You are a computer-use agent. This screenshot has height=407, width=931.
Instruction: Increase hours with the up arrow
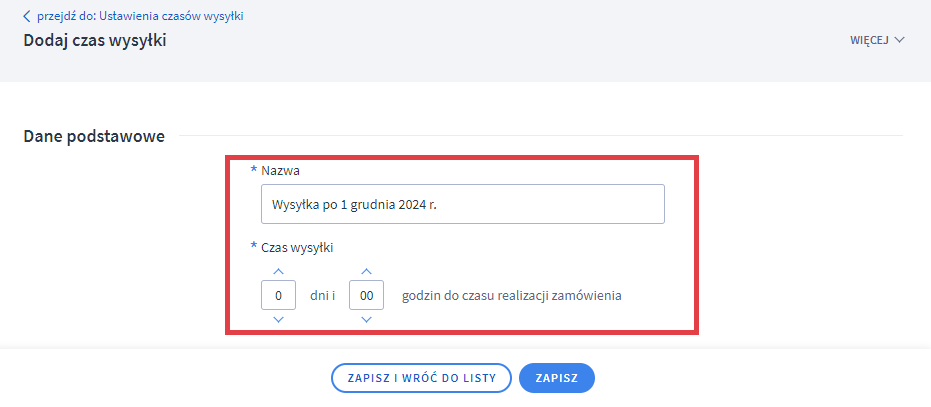(366, 272)
